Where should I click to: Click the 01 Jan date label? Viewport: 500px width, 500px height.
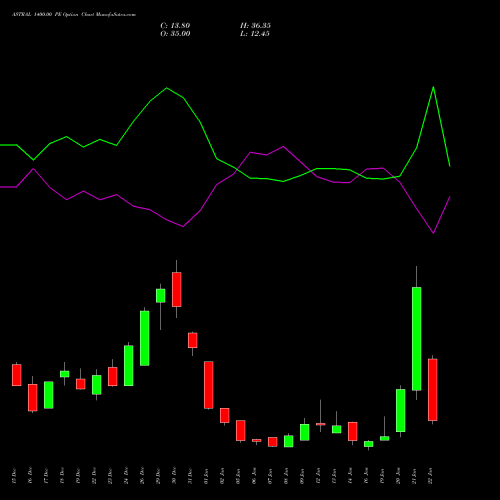(206, 476)
